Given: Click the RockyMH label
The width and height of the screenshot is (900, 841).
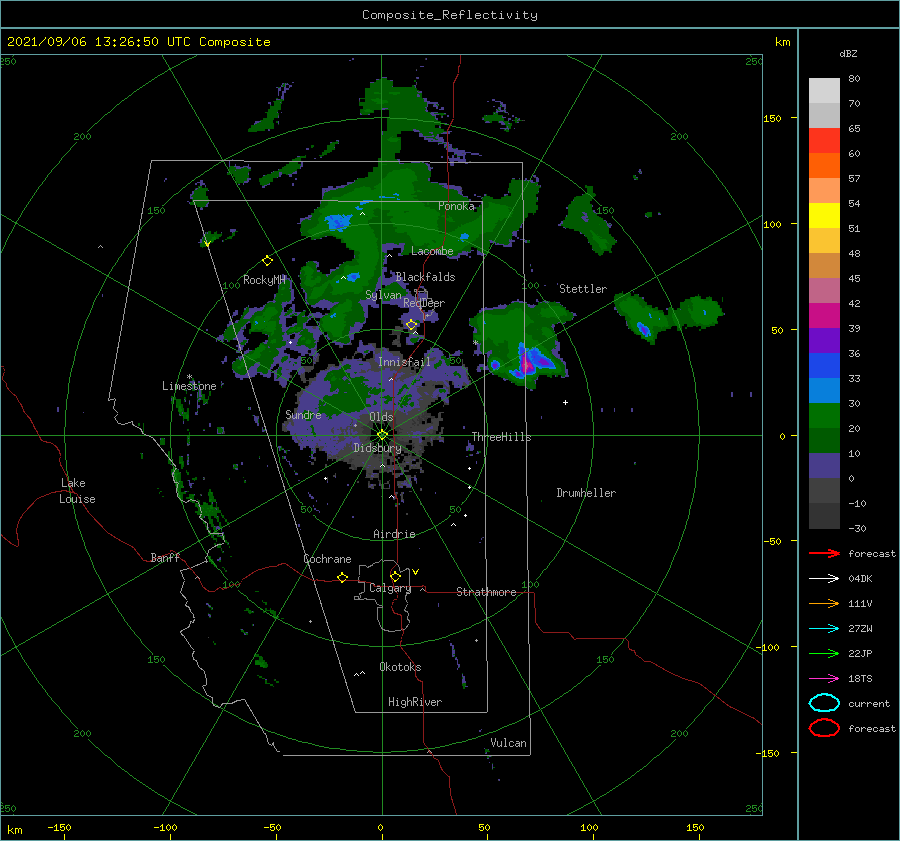Looking at the screenshot, I should [264, 280].
